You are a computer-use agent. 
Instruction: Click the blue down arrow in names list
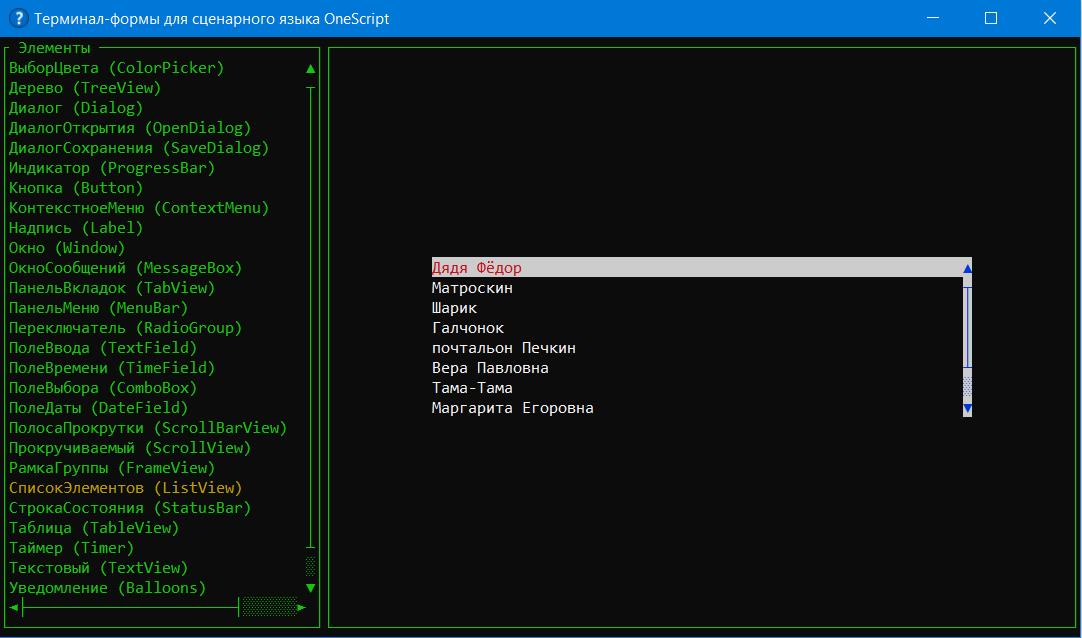tap(967, 409)
